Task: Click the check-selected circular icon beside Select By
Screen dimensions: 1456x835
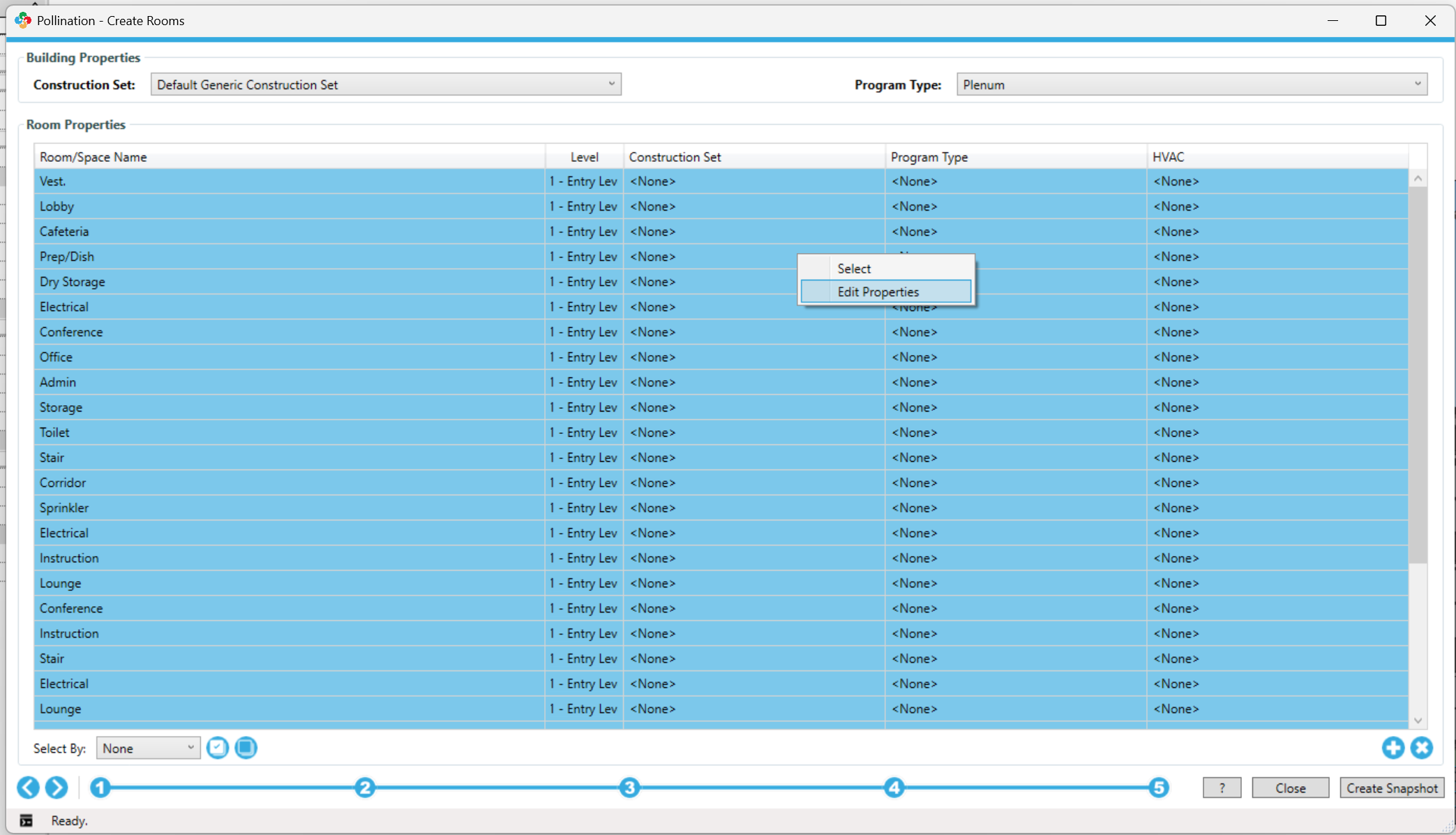Action: [218, 748]
